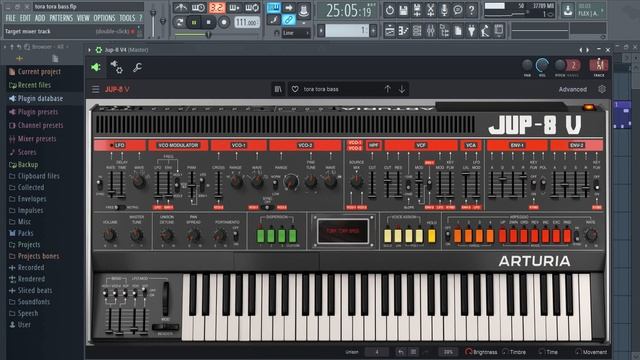This screenshot has width=640, height=360.
Task: Open the plugin picker plug icon
Action: coord(471,31)
